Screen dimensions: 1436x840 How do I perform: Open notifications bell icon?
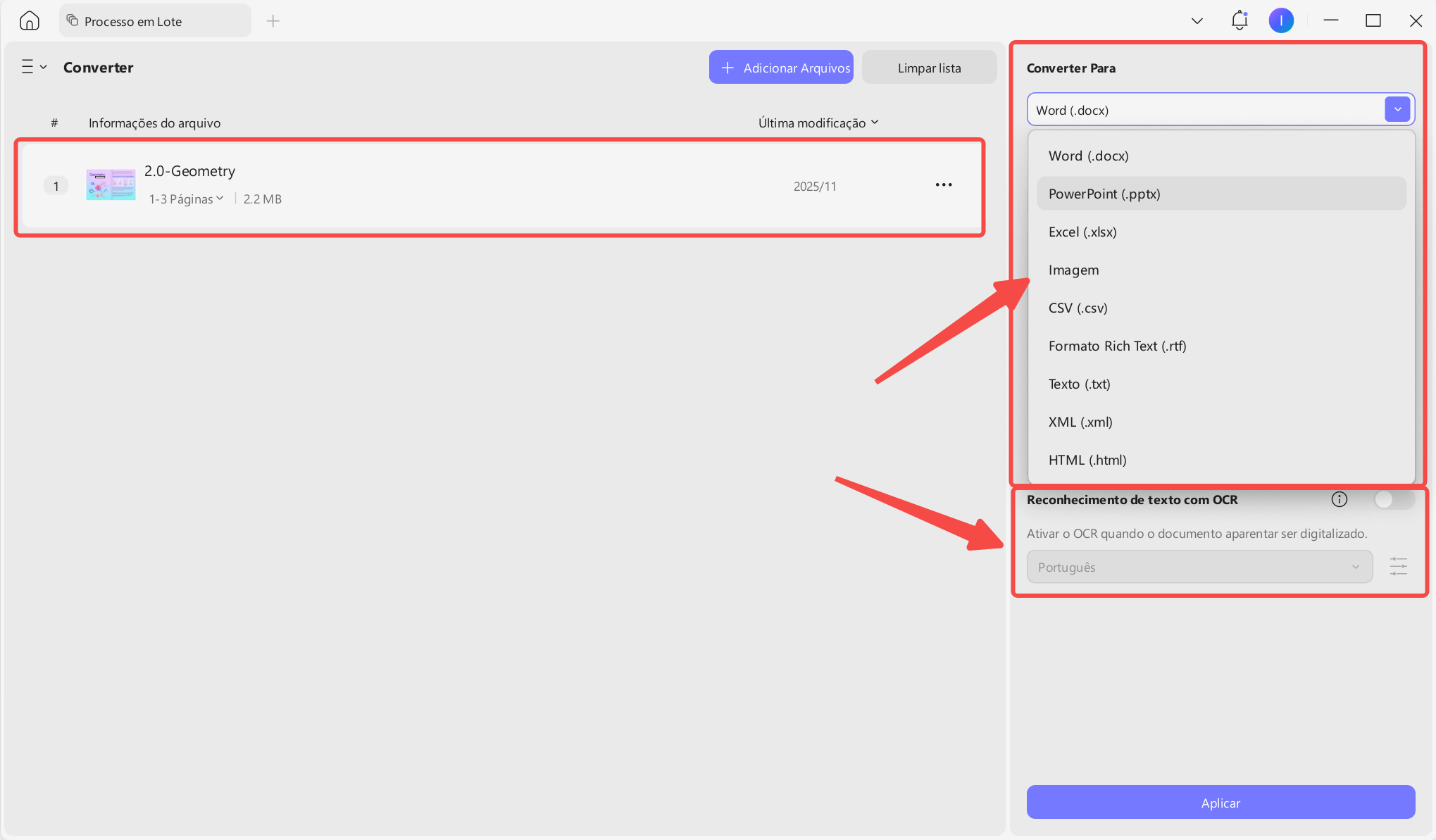(x=1240, y=20)
